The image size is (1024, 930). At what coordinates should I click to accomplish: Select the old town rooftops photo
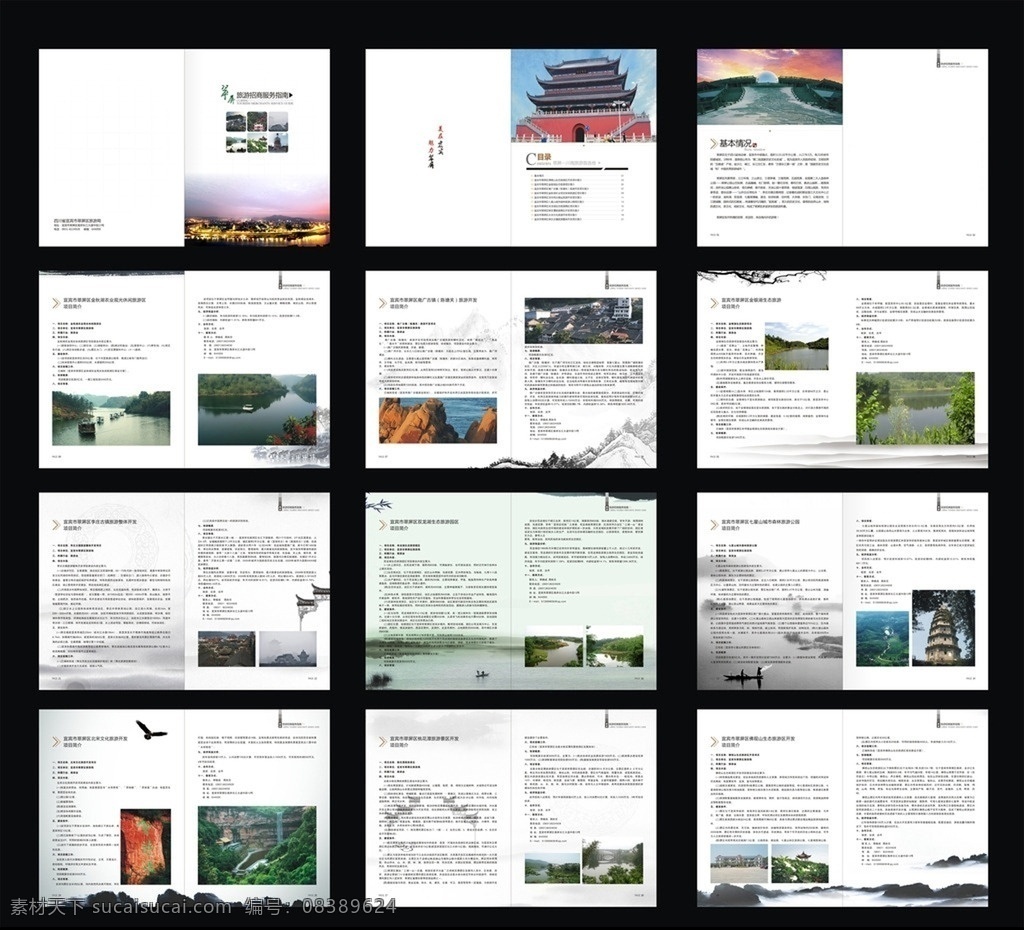(x=583, y=321)
